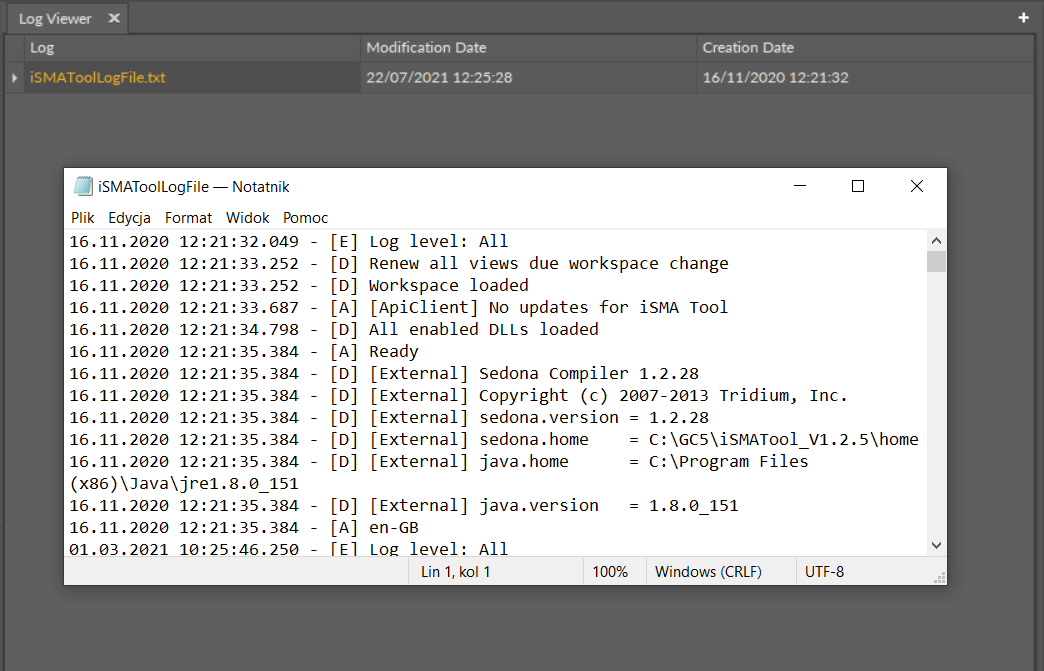Image resolution: width=1044 pixels, height=671 pixels.
Task: Expand the iSMAToolLogFile.txt row arrow
Action: point(14,78)
